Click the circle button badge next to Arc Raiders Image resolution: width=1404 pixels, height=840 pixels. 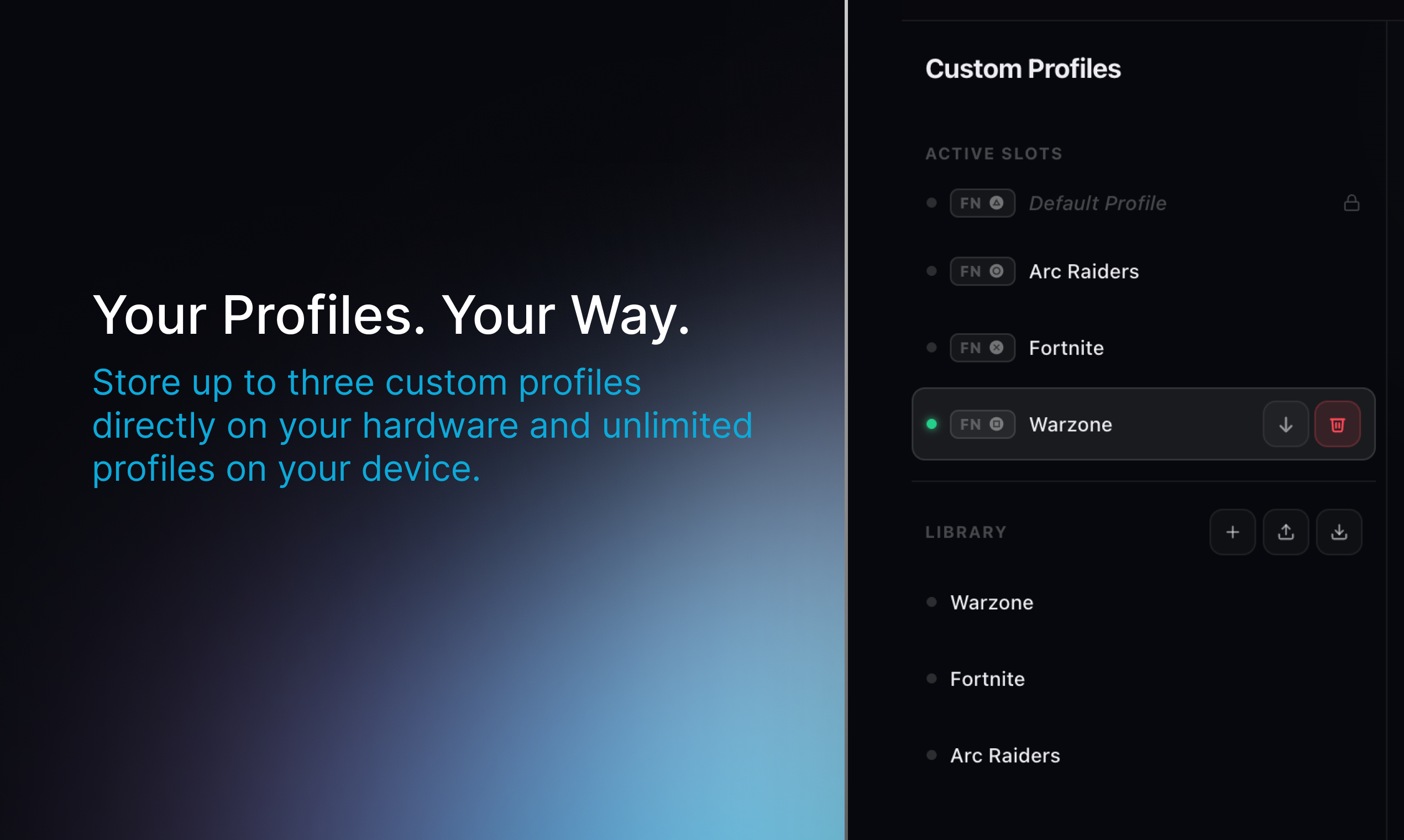998,271
